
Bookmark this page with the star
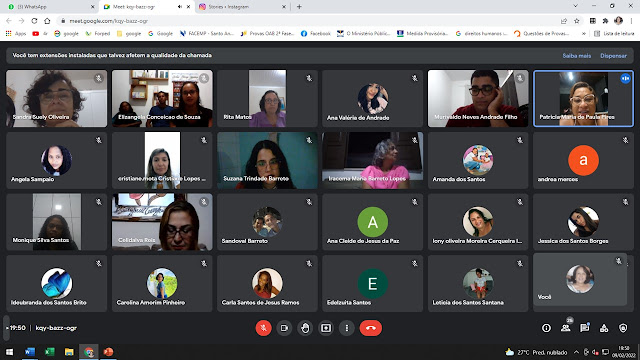tap(576, 21)
